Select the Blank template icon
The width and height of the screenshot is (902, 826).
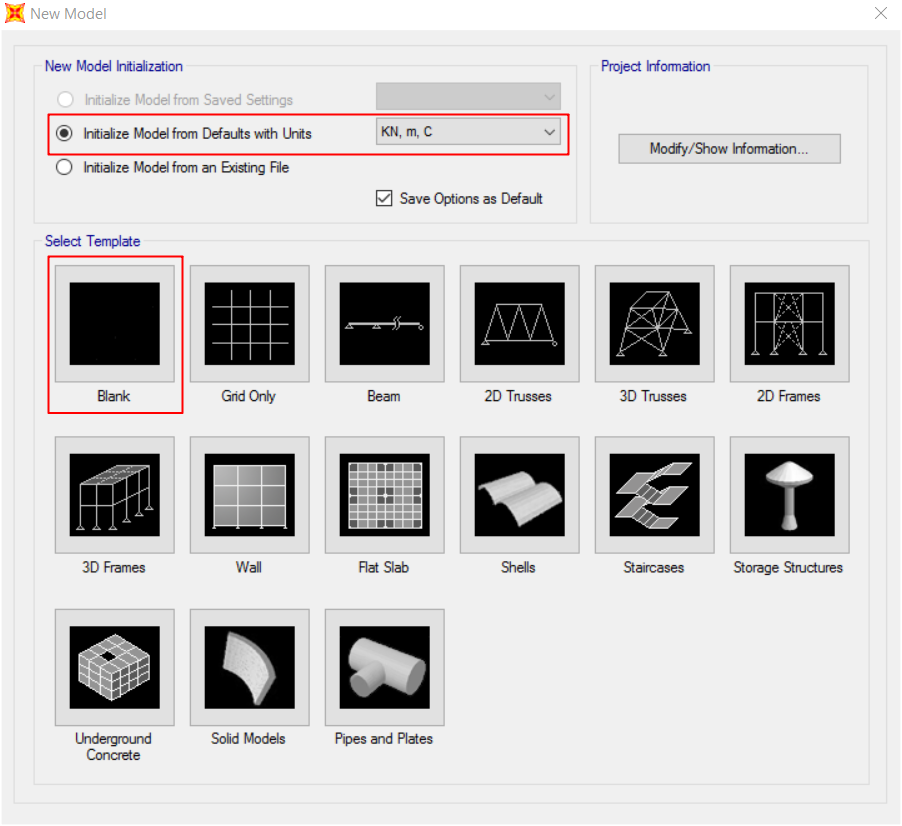click(x=114, y=323)
